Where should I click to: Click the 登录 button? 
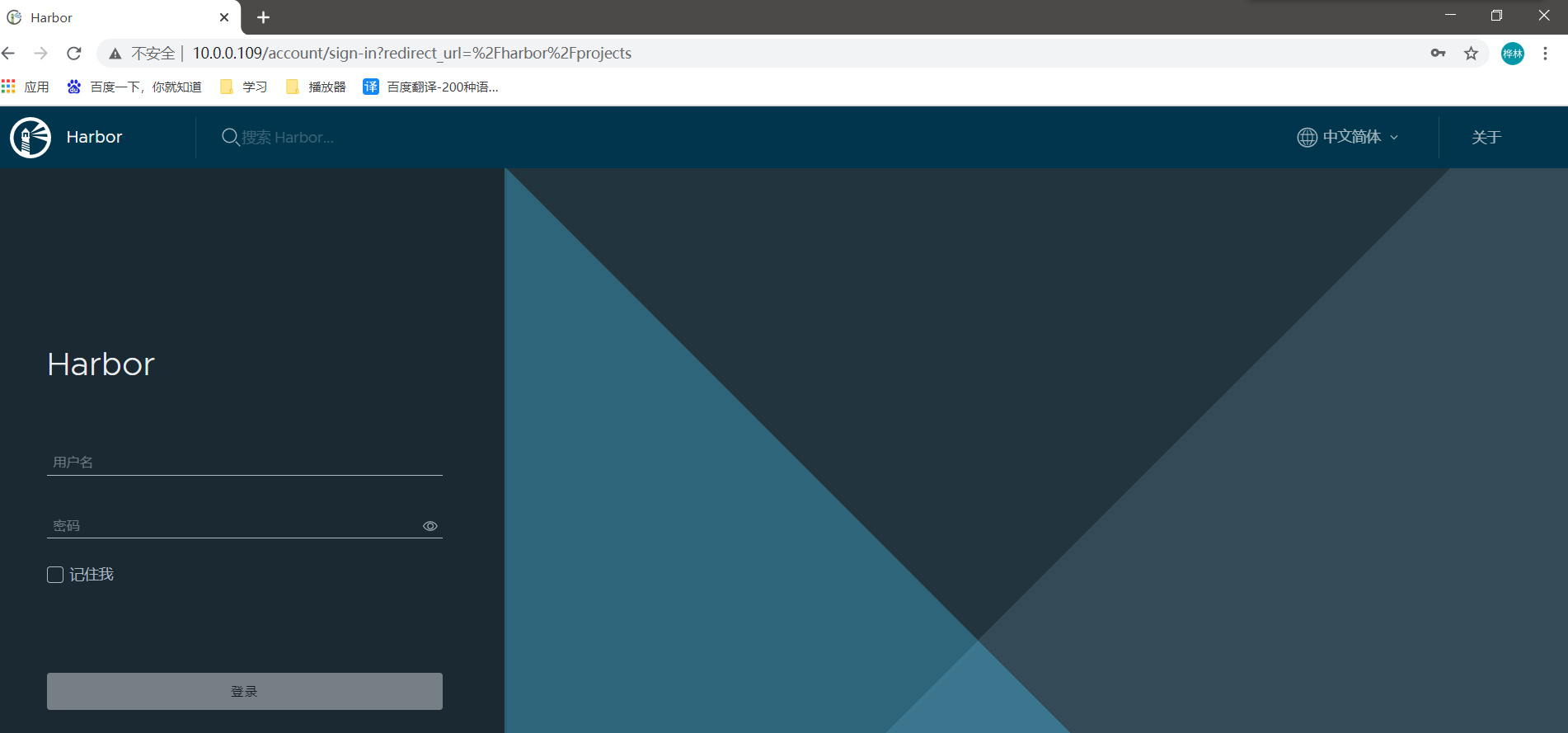pos(245,691)
